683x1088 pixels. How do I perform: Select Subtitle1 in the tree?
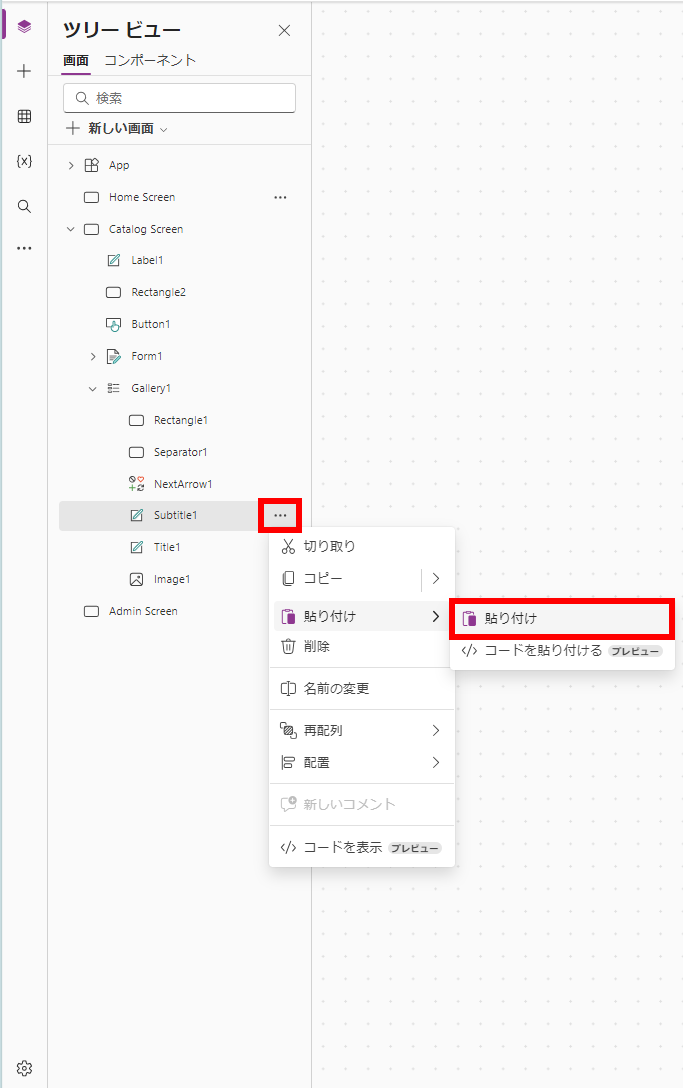(176, 515)
